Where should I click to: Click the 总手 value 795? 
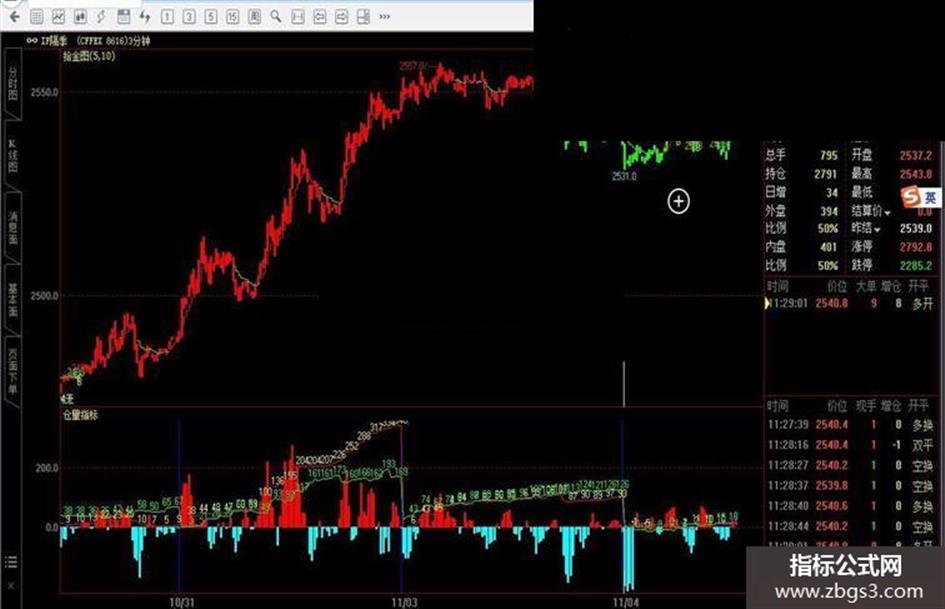(x=829, y=156)
